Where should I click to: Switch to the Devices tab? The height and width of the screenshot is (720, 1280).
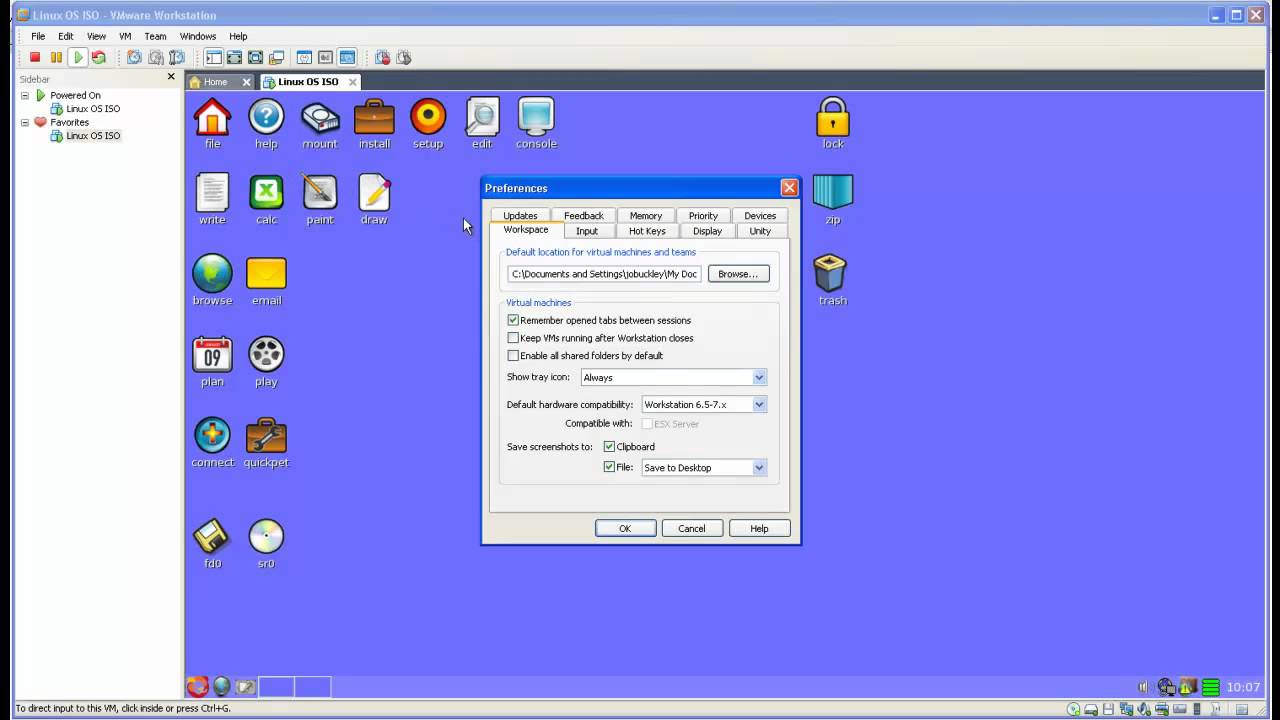[760, 215]
